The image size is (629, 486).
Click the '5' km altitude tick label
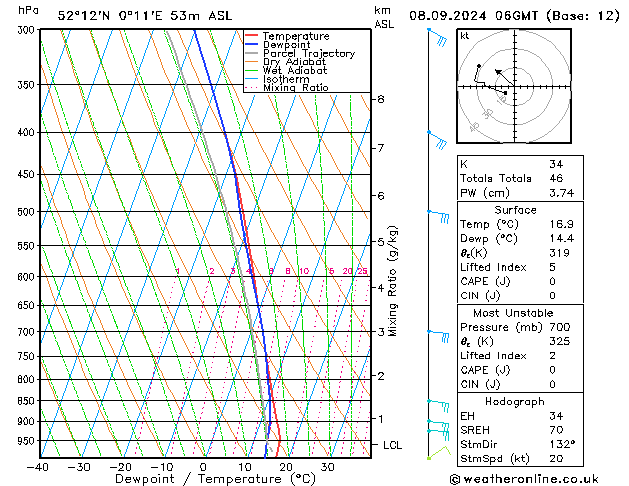tap(381, 242)
